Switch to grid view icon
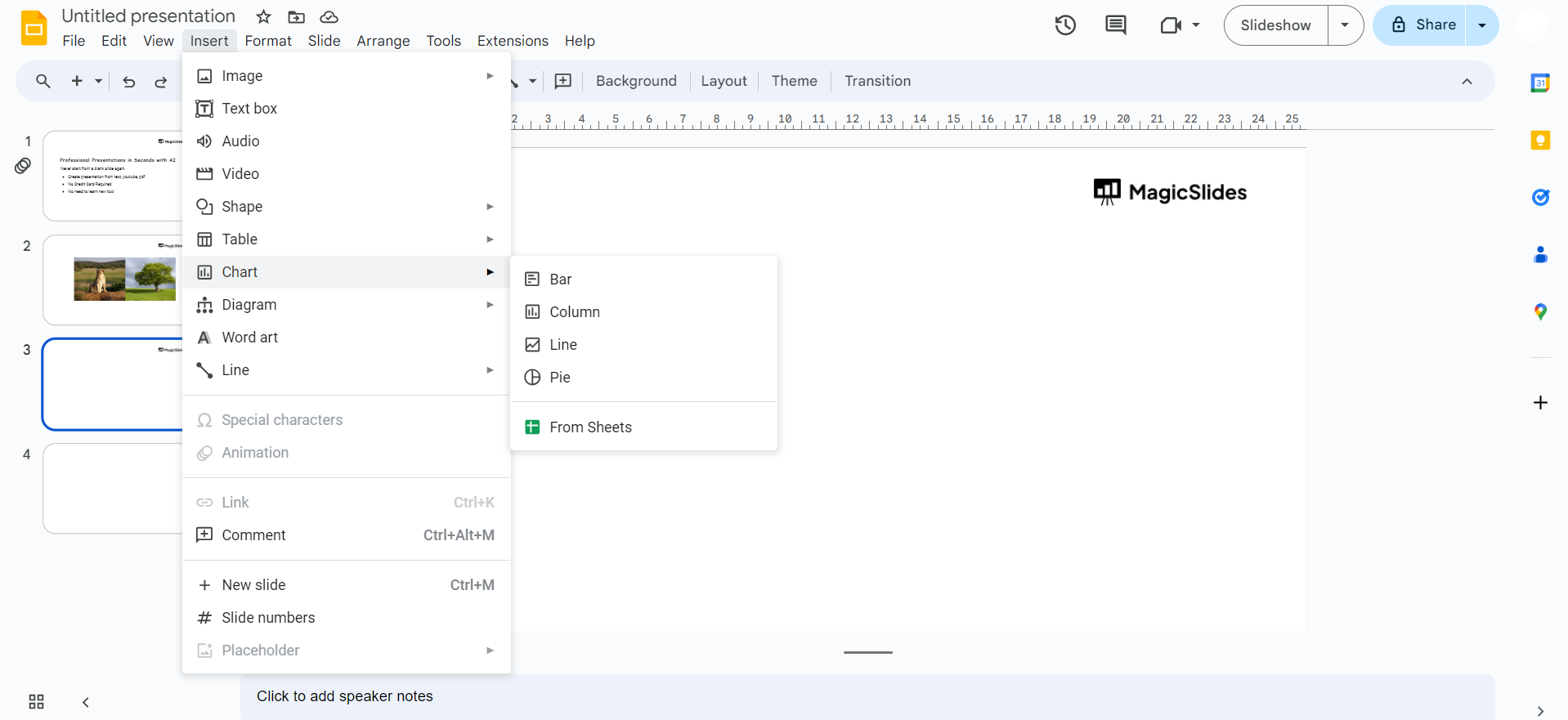The width and height of the screenshot is (1568, 720). 36,702
